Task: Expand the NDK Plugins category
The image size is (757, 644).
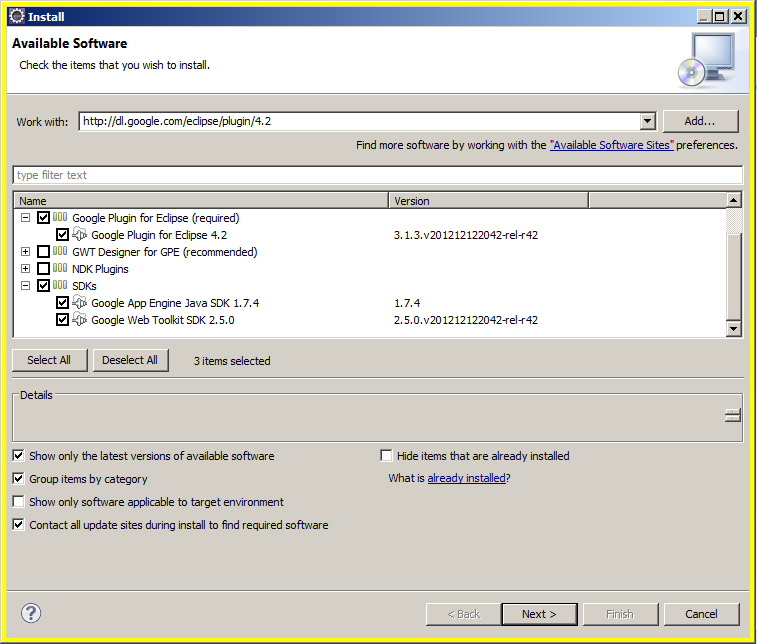Action: [26, 268]
